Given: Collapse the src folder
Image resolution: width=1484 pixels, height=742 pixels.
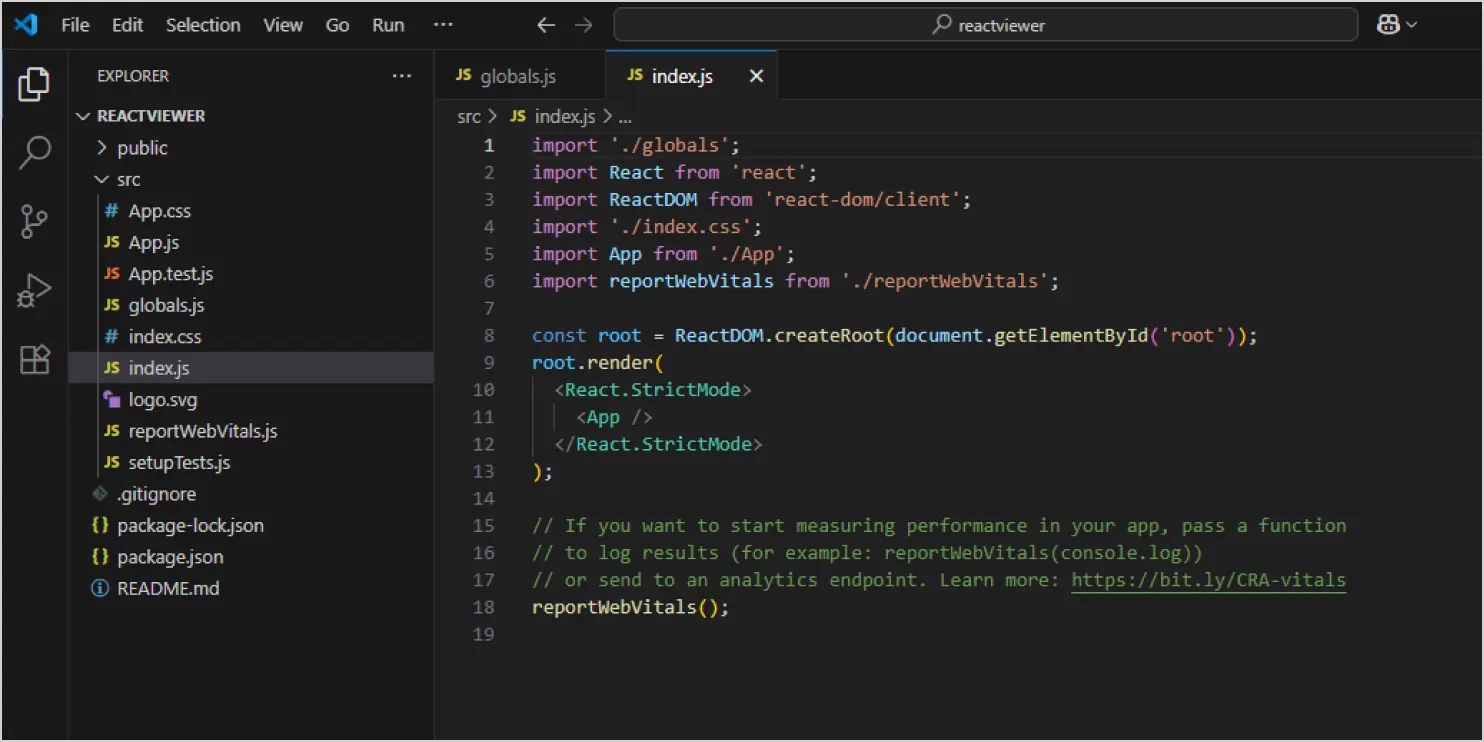Looking at the screenshot, I should pos(128,180).
